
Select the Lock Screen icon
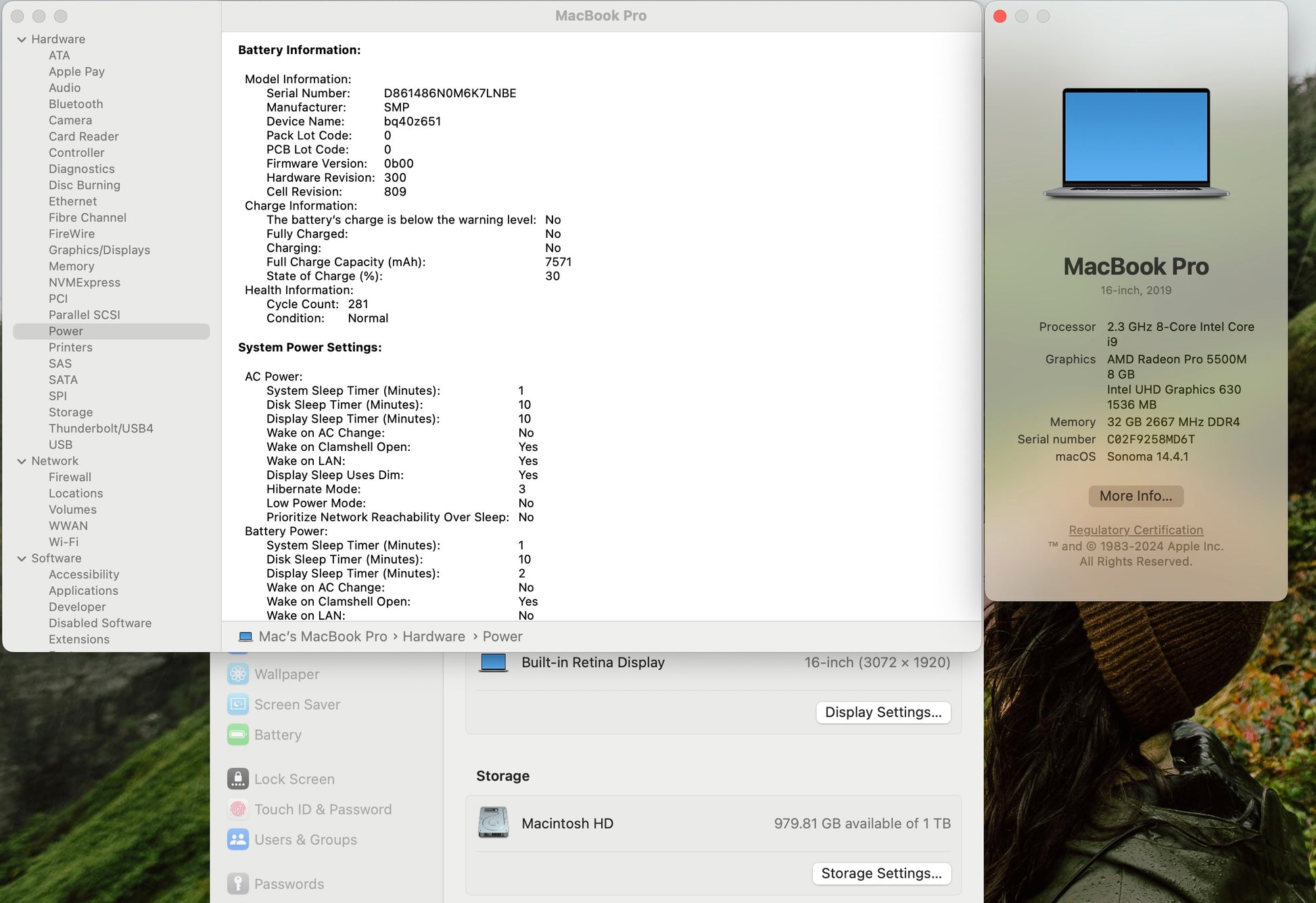pos(237,779)
